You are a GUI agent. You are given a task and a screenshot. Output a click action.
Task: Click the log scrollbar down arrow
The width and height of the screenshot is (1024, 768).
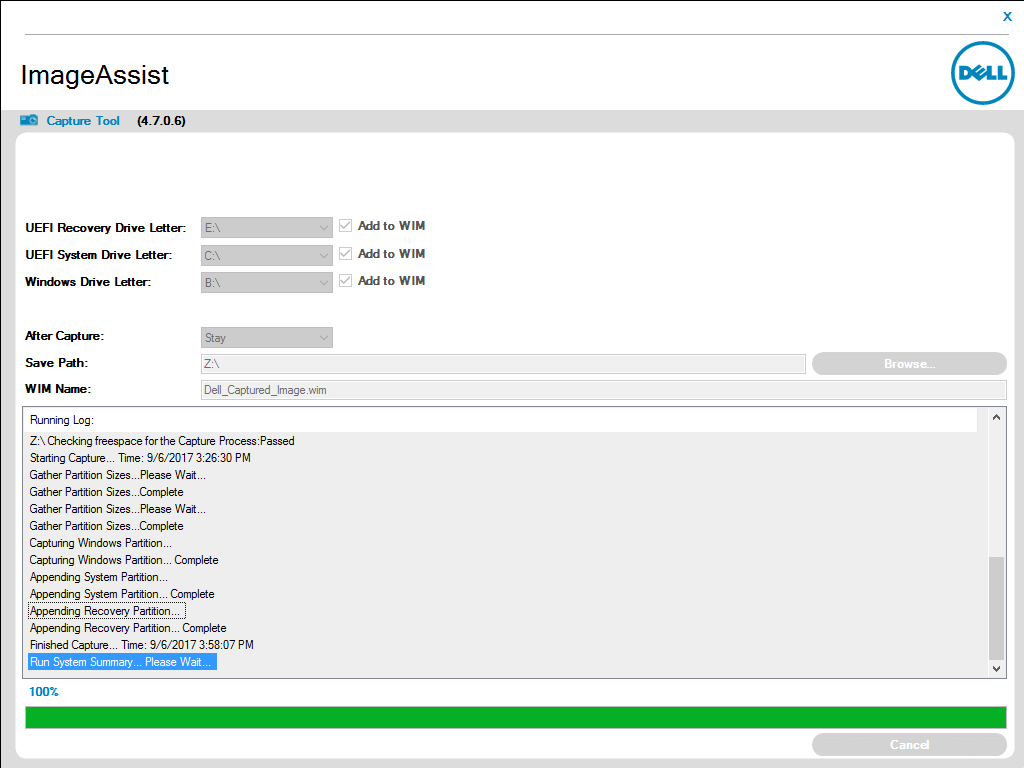tap(997, 669)
